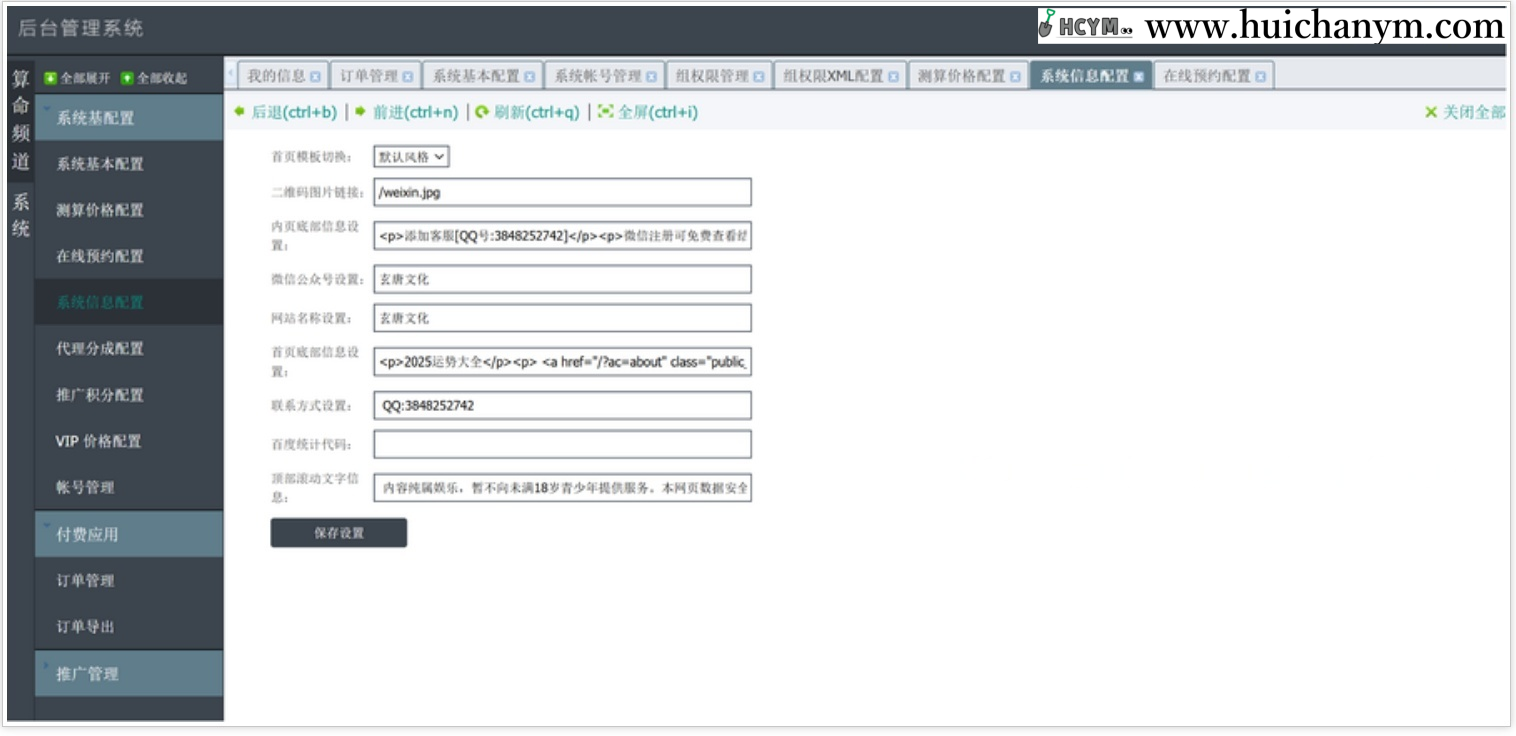Close the 订单管理 tab with its x icon
This screenshot has height=736, width=1516.
(x=408, y=77)
